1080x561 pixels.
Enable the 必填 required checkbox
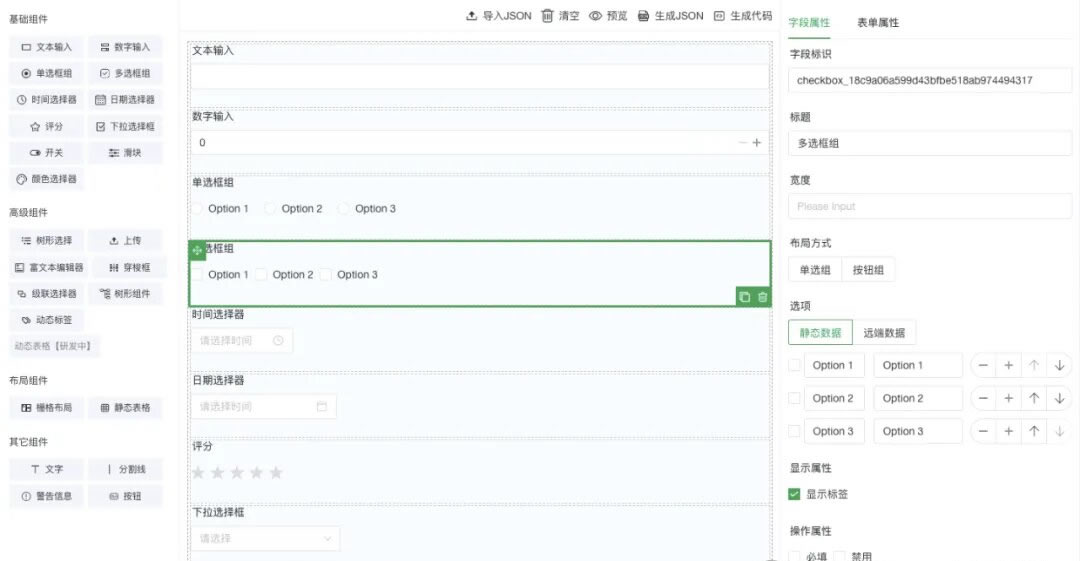coord(795,555)
